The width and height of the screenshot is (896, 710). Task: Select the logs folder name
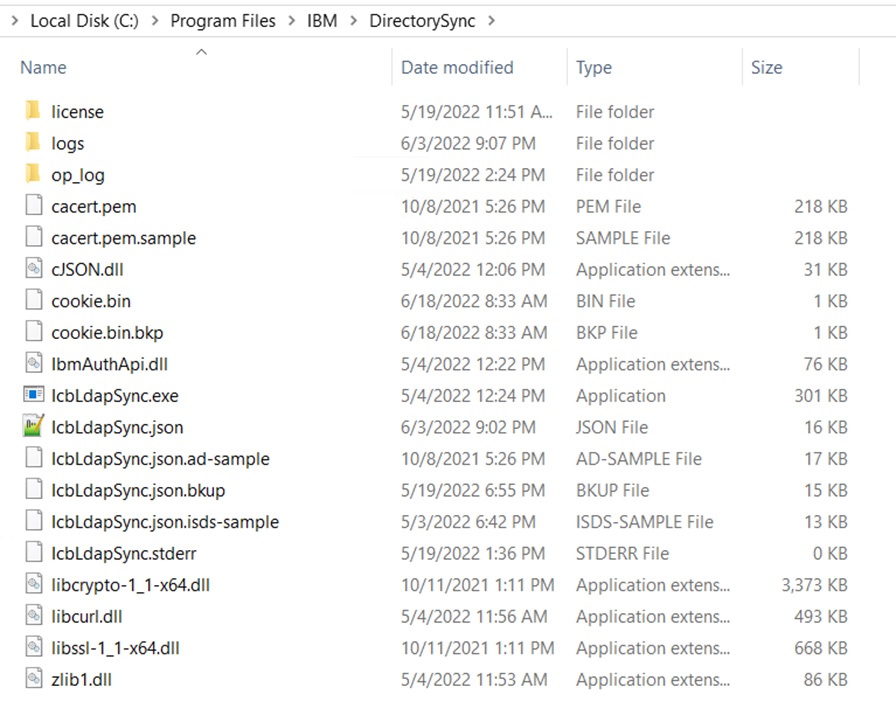click(67, 143)
